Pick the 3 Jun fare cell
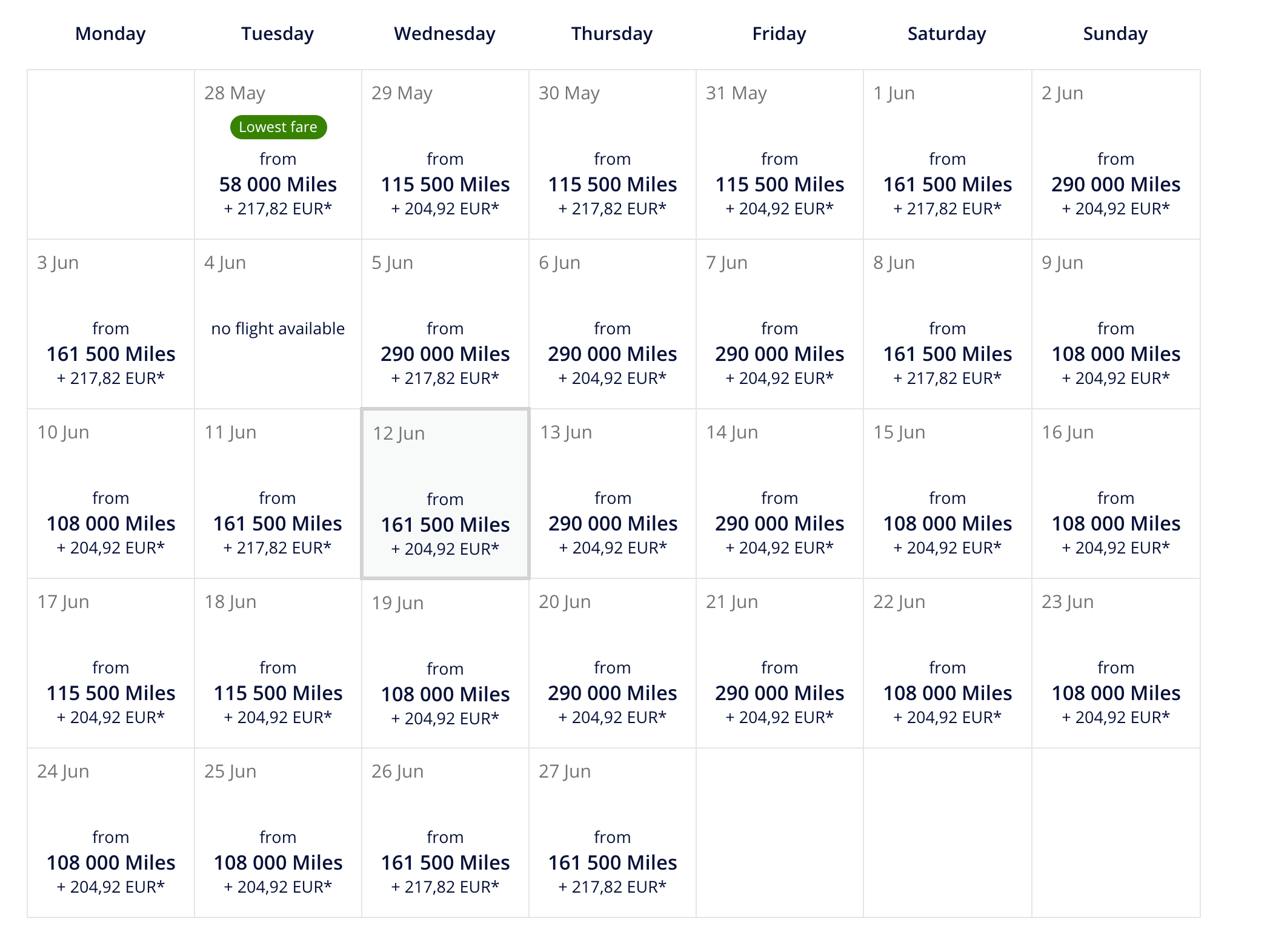1270x952 pixels. click(x=111, y=324)
